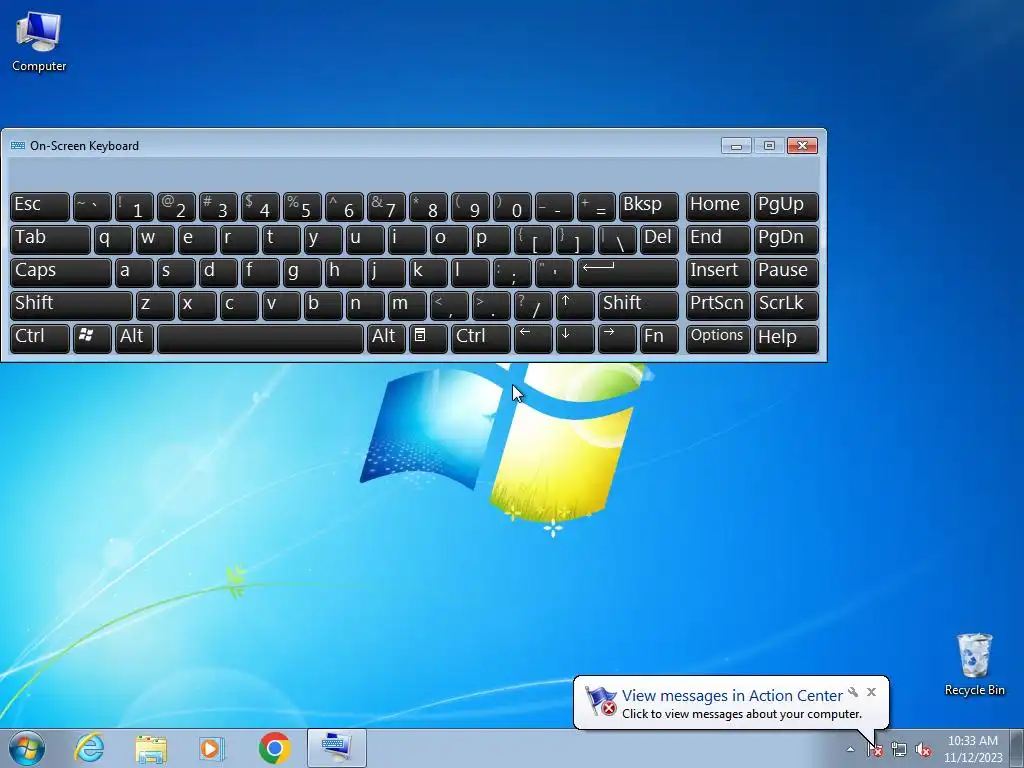This screenshot has width=1024, height=768.
Task: Click 'View messages in Action Center' link
Action: [732, 696]
